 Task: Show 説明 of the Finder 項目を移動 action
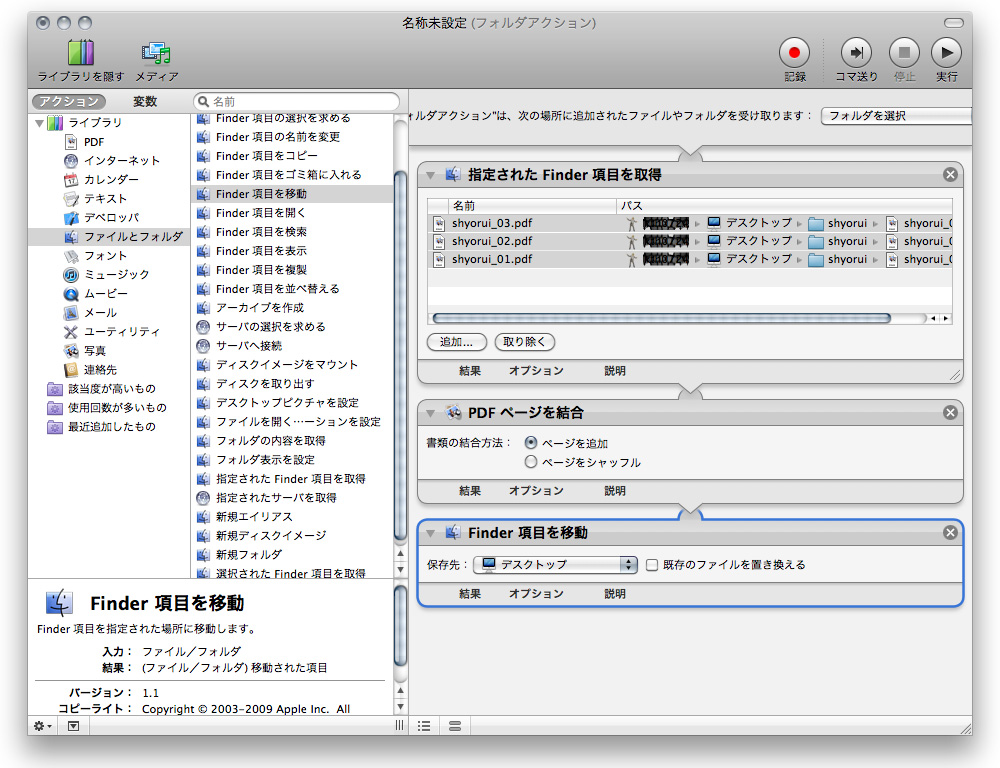(615, 594)
